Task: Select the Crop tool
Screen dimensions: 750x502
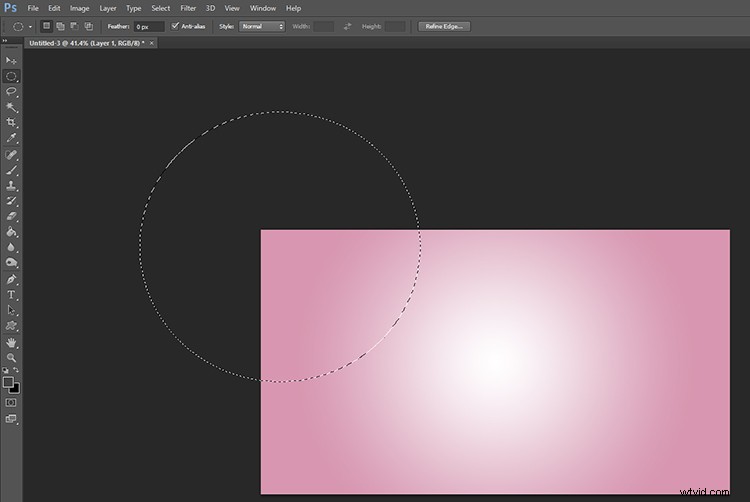Action: tap(11, 122)
